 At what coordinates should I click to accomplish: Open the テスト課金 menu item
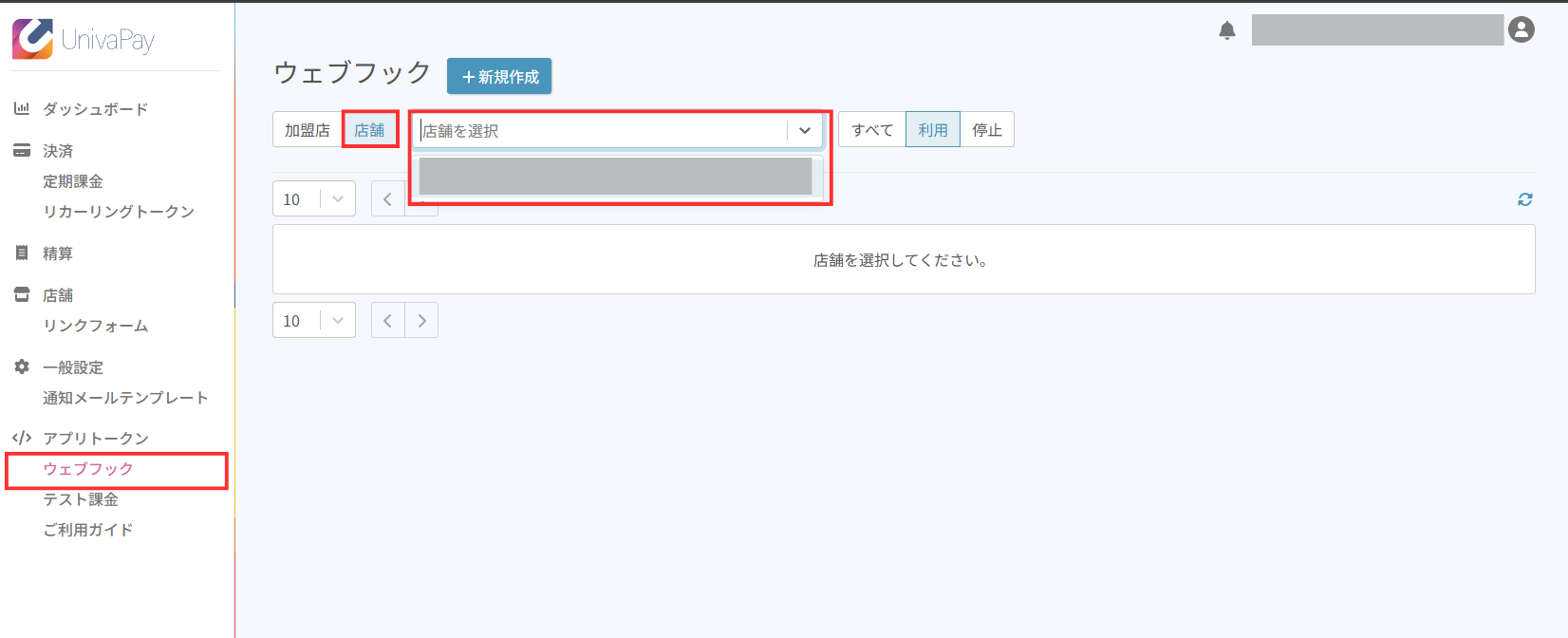pyautogui.click(x=81, y=499)
